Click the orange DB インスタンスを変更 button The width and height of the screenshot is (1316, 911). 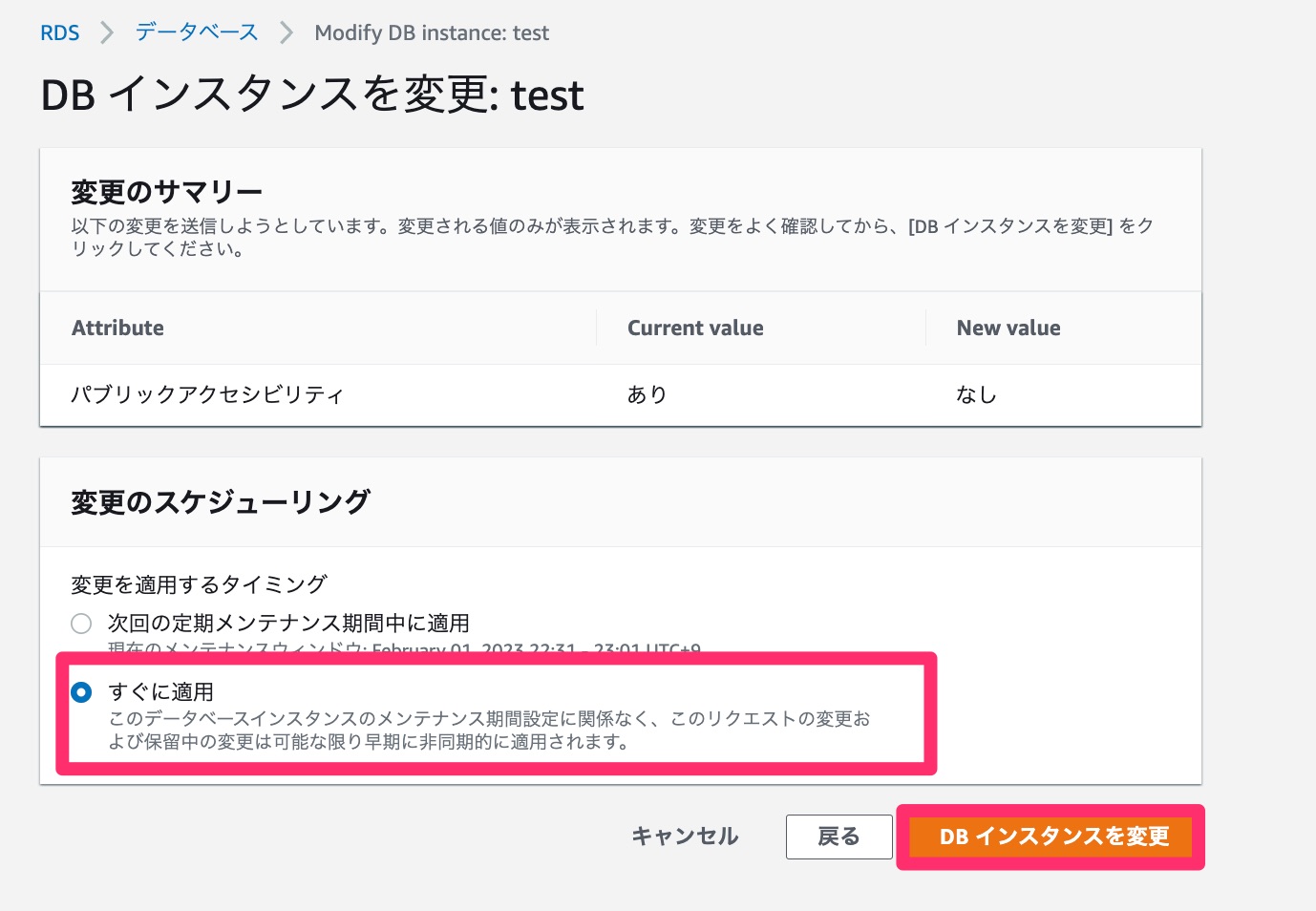pyautogui.click(x=1052, y=837)
